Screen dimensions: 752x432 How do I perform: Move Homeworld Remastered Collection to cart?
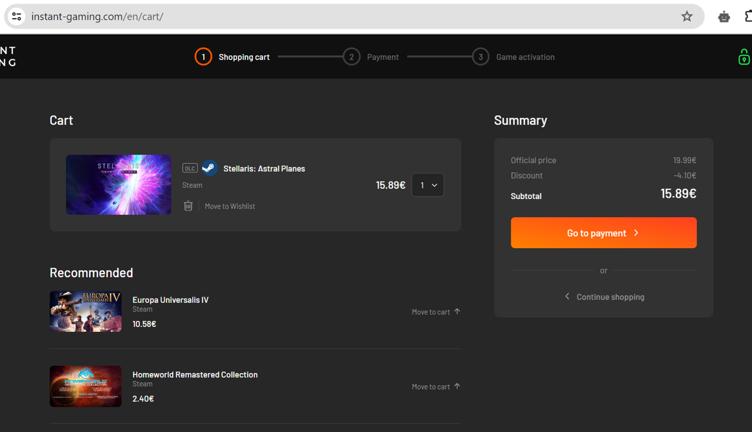435,386
